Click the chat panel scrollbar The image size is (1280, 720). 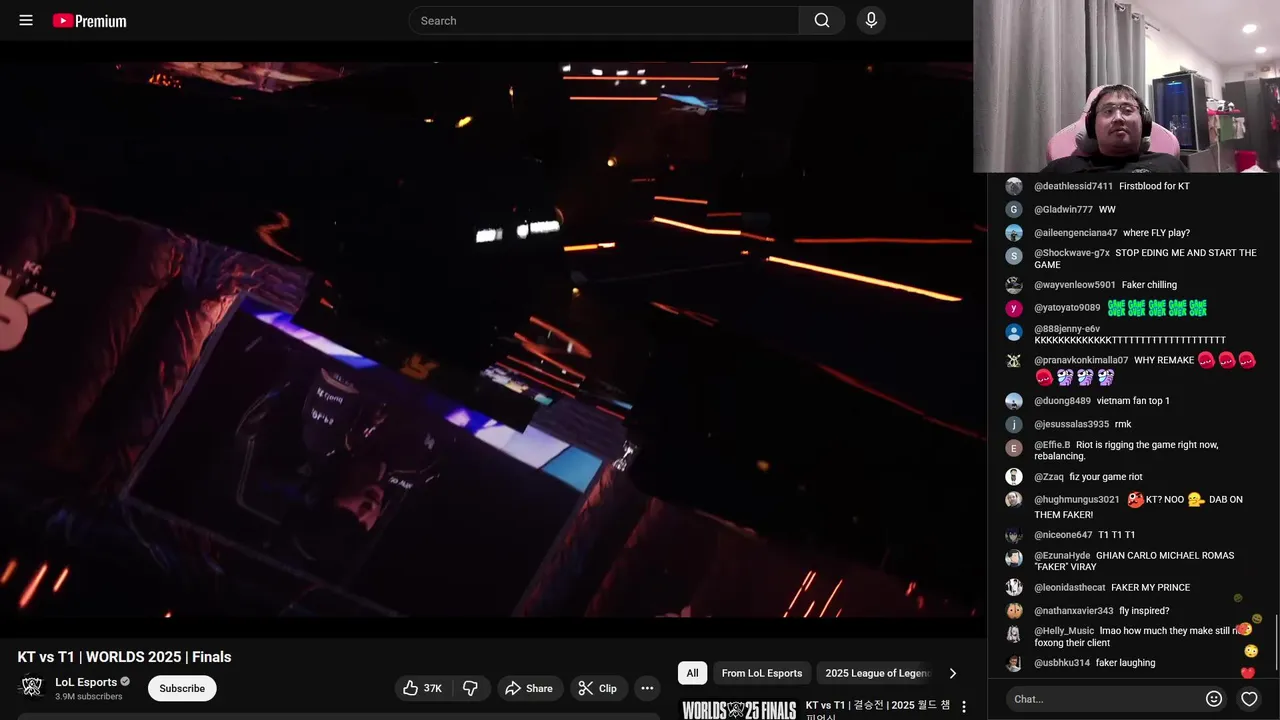pos(1276,644)
